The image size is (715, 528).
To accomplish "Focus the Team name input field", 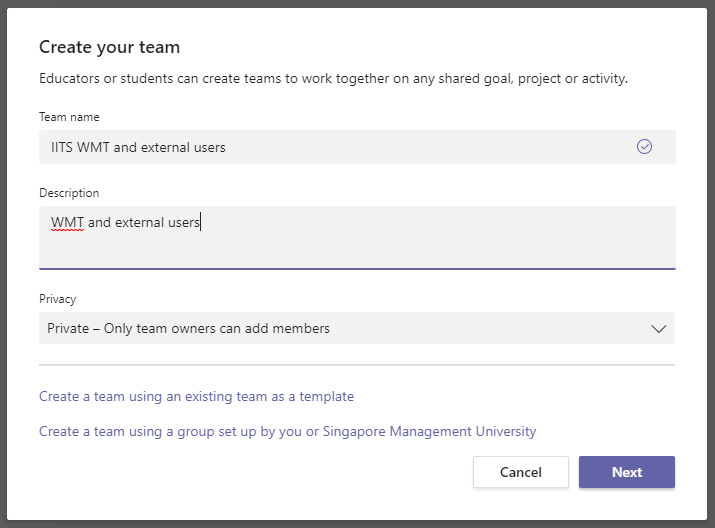I will pos(357,147).
